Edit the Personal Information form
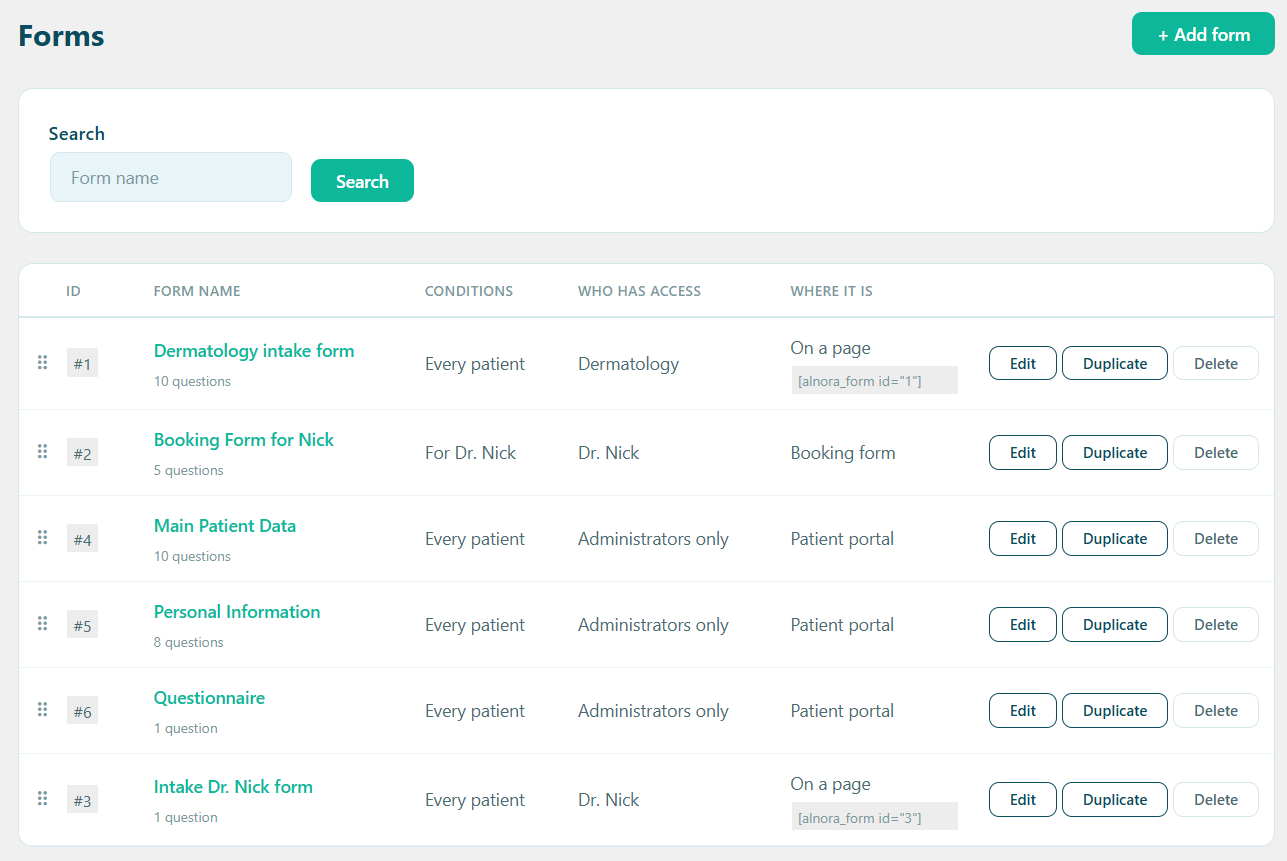 [1023, 624]
